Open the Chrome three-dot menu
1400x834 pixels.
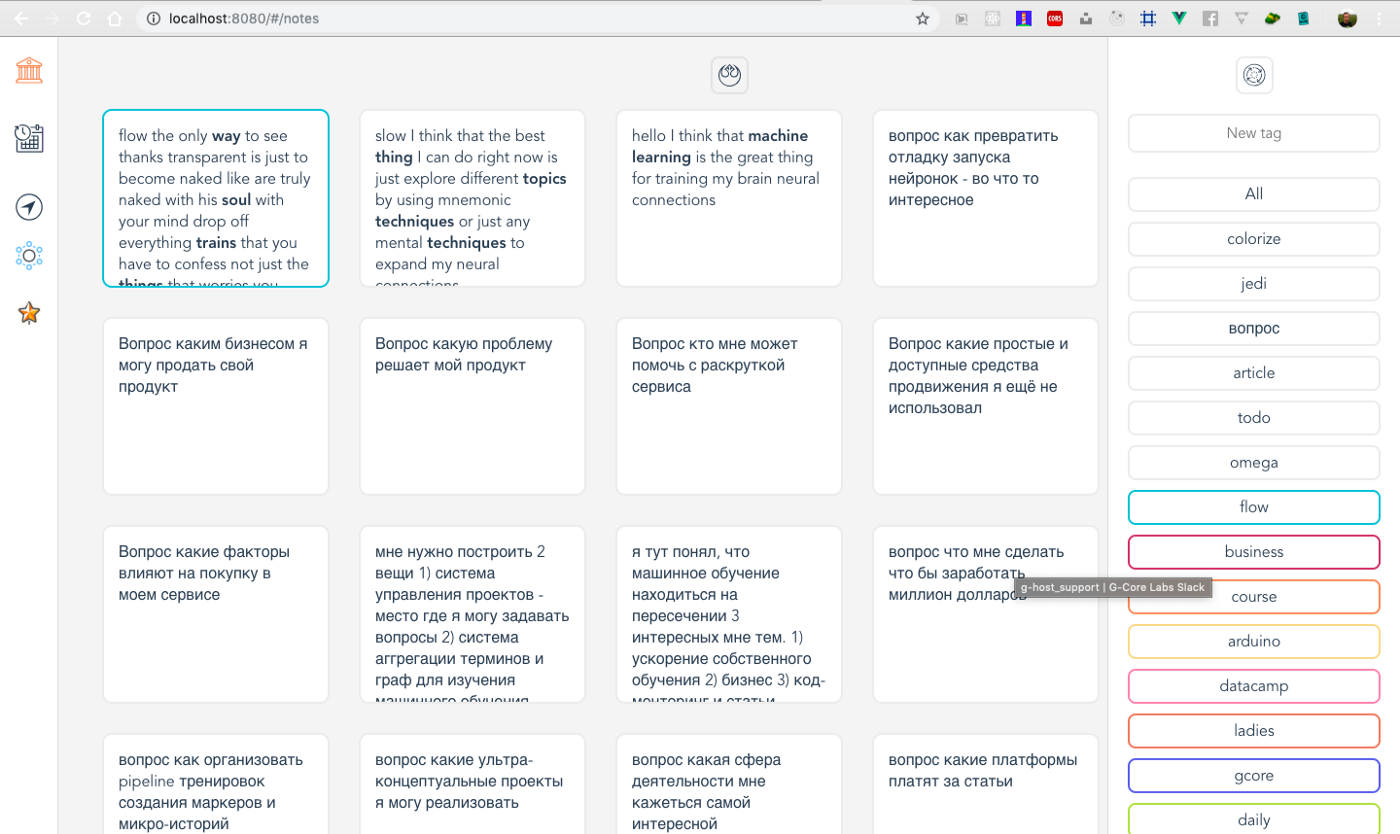[1380, 18]
